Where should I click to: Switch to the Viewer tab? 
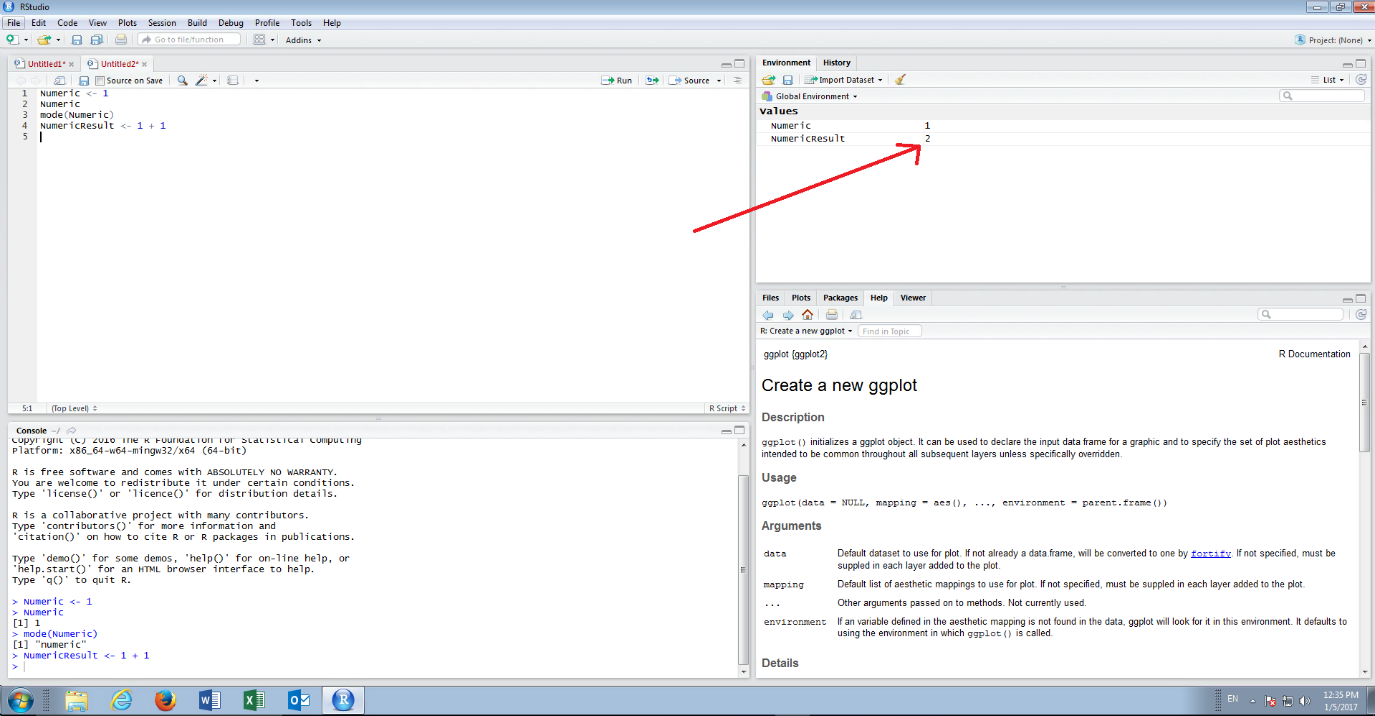(x=913, y=298)
